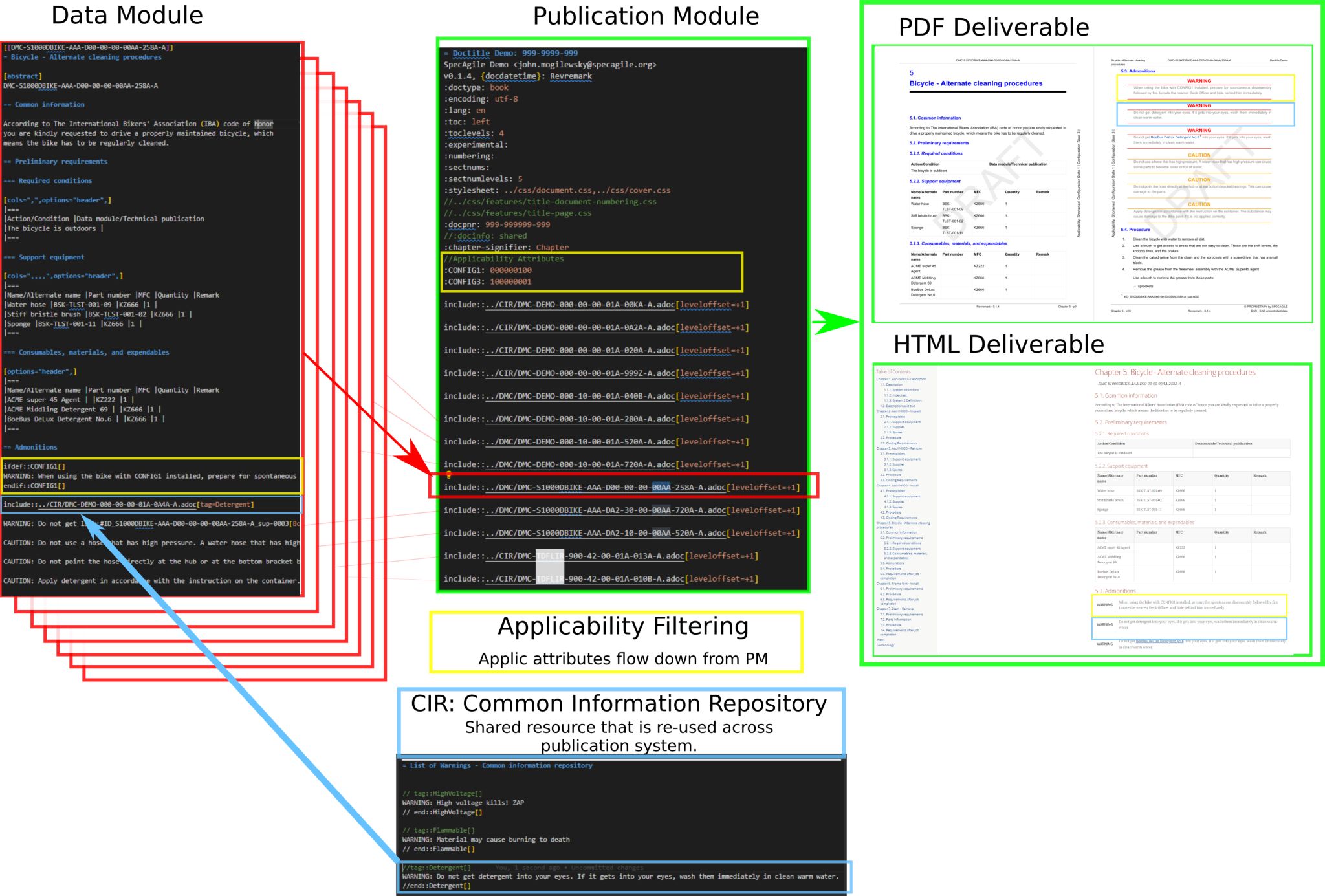This screenshot has height=896, width=1325.
Task: Click the PDF page titled "Bicycle - Alternate cleaning procedures"
Action: [976, 83]
